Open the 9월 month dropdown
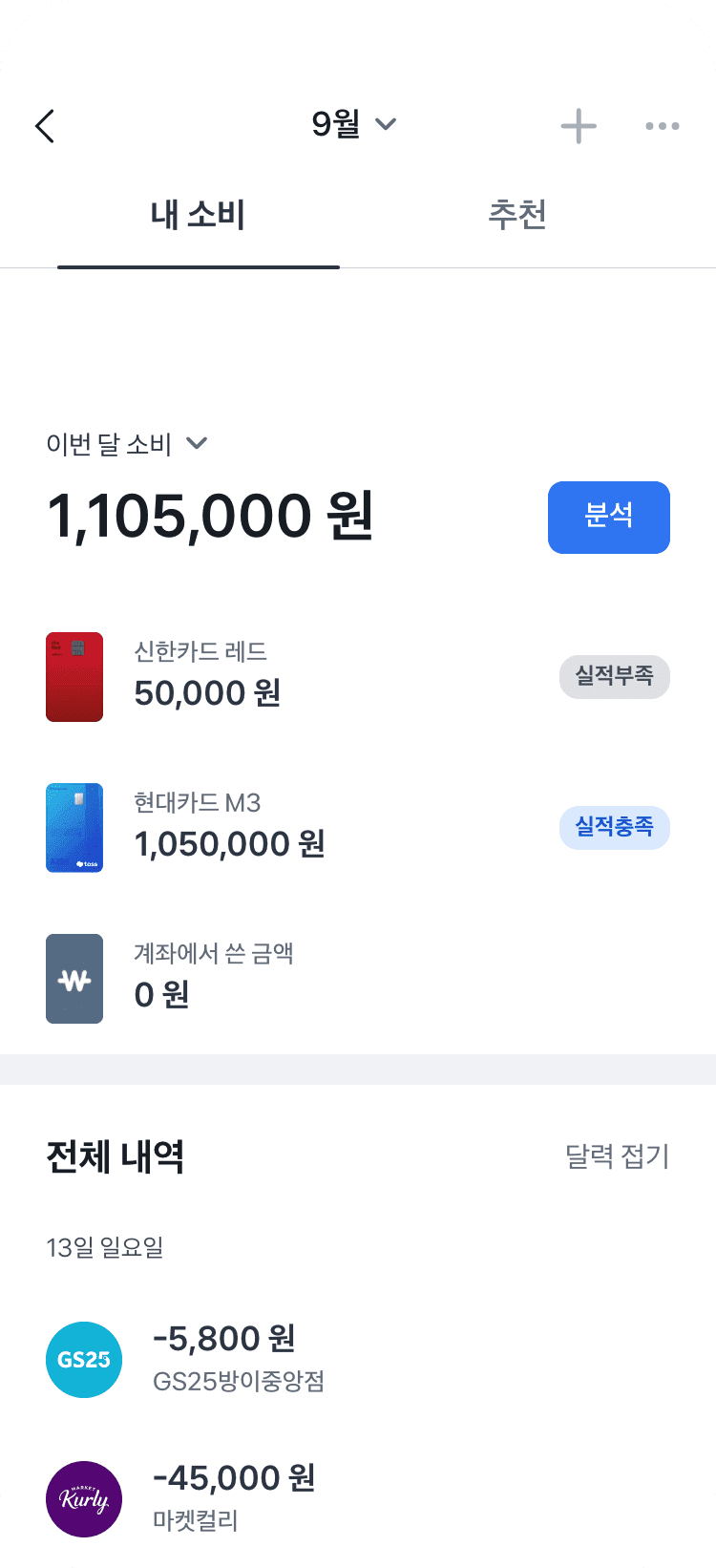Viewport: 716px width, 1568px height. (x=353, y=124)
